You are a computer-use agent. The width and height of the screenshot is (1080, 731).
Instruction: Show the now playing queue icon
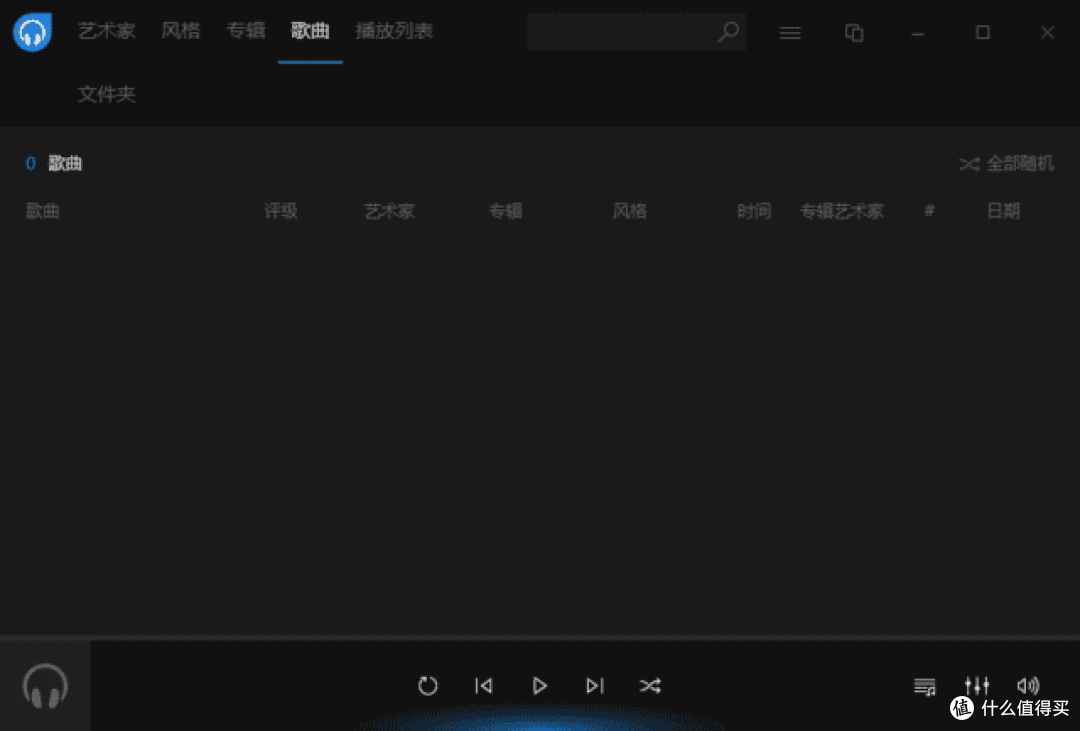[x=924, y=686]
